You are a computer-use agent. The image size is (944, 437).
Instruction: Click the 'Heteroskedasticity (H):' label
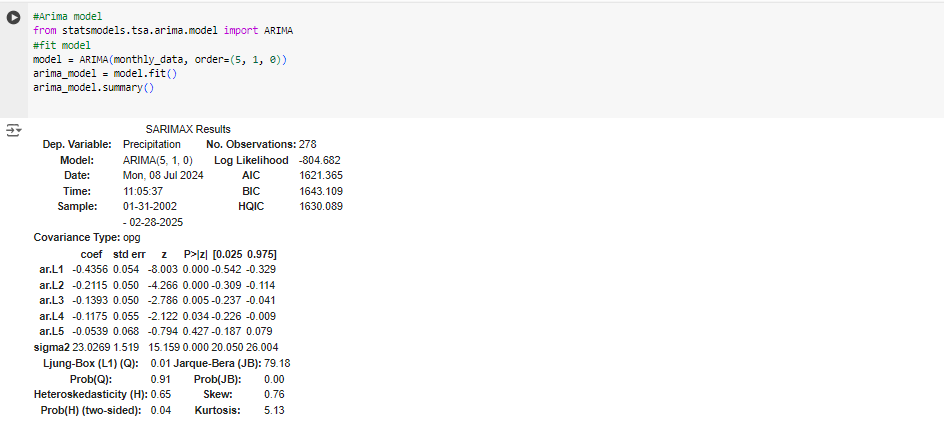[x=89, y=395]
